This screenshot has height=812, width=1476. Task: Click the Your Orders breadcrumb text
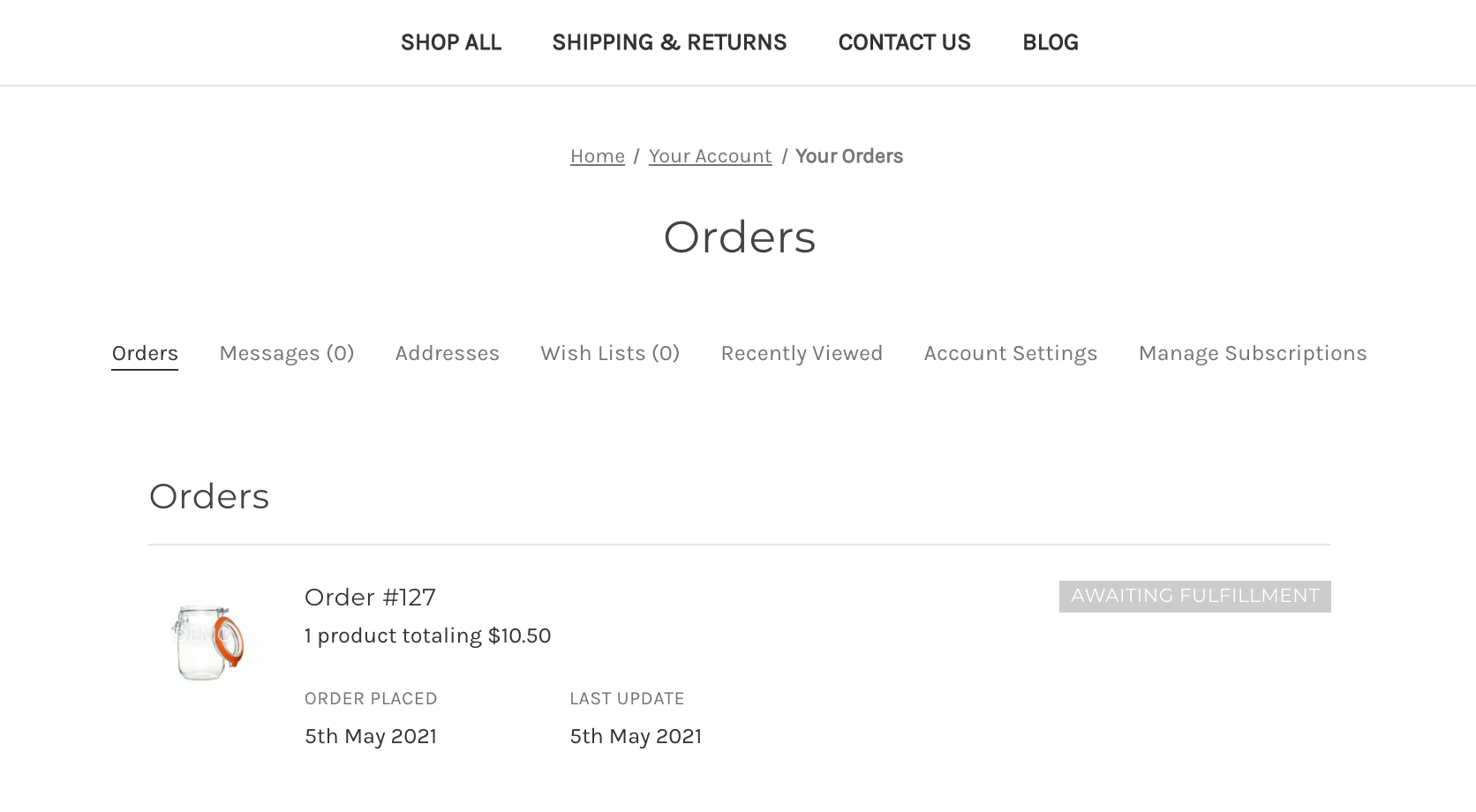point(849,156)
